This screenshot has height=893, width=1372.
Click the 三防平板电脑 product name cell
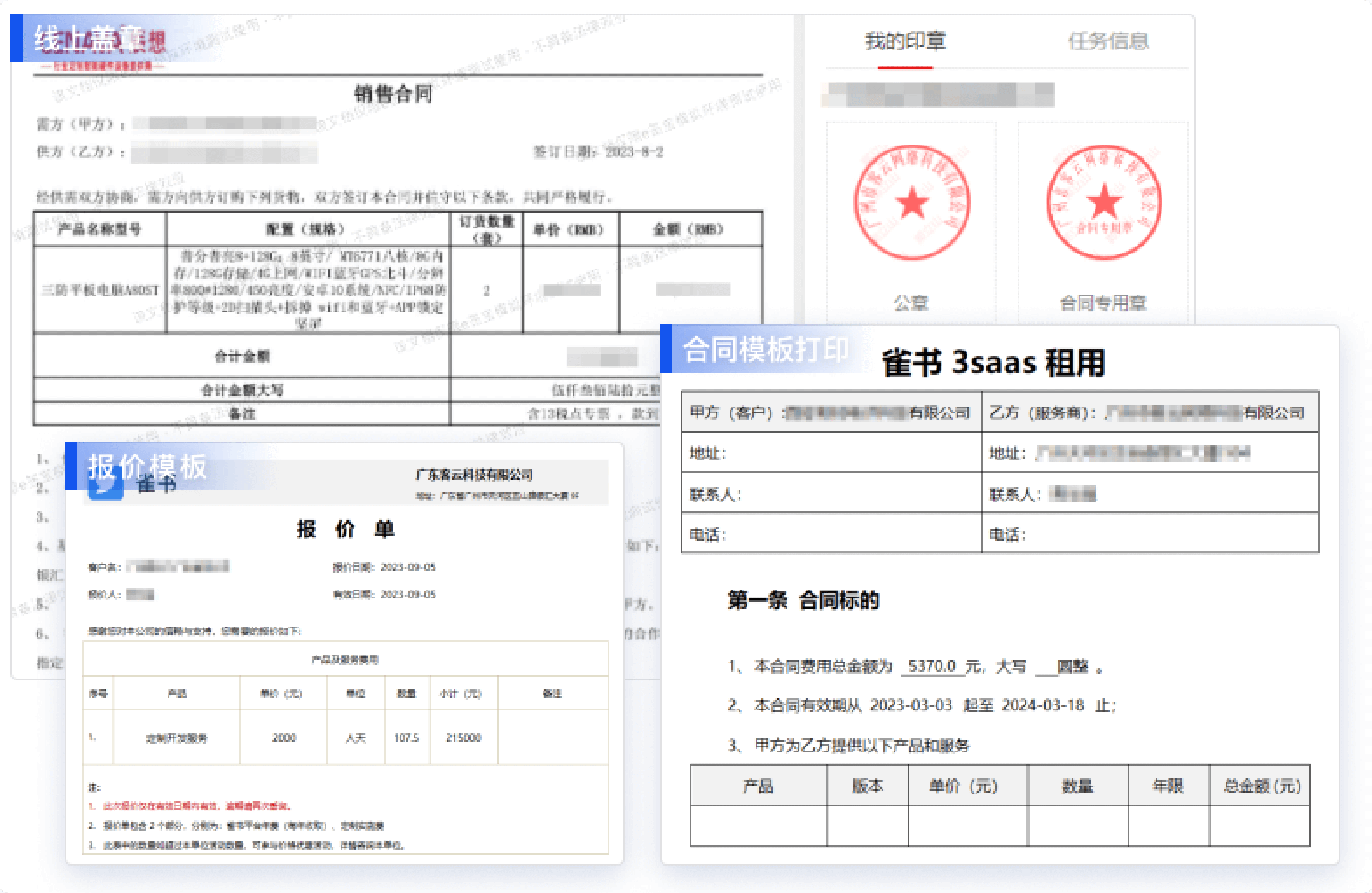coord(100,290)
